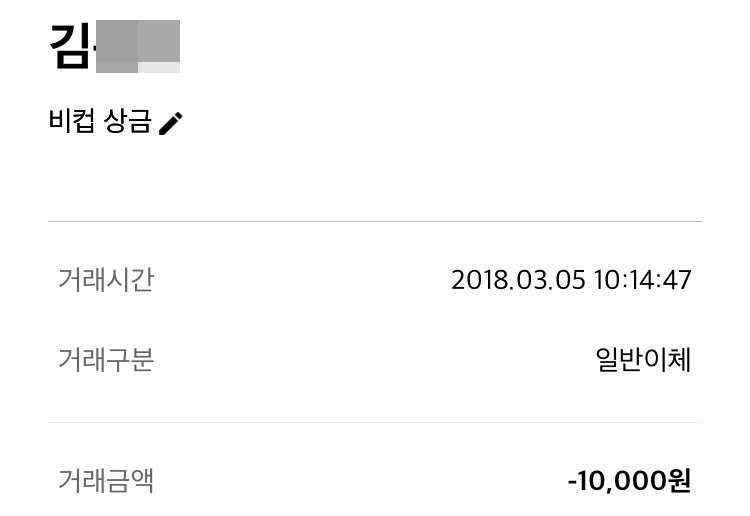The image size is (750, 516).
Task: Tap the minus sign before 10,000원
Action: click(x=574, y=481)
